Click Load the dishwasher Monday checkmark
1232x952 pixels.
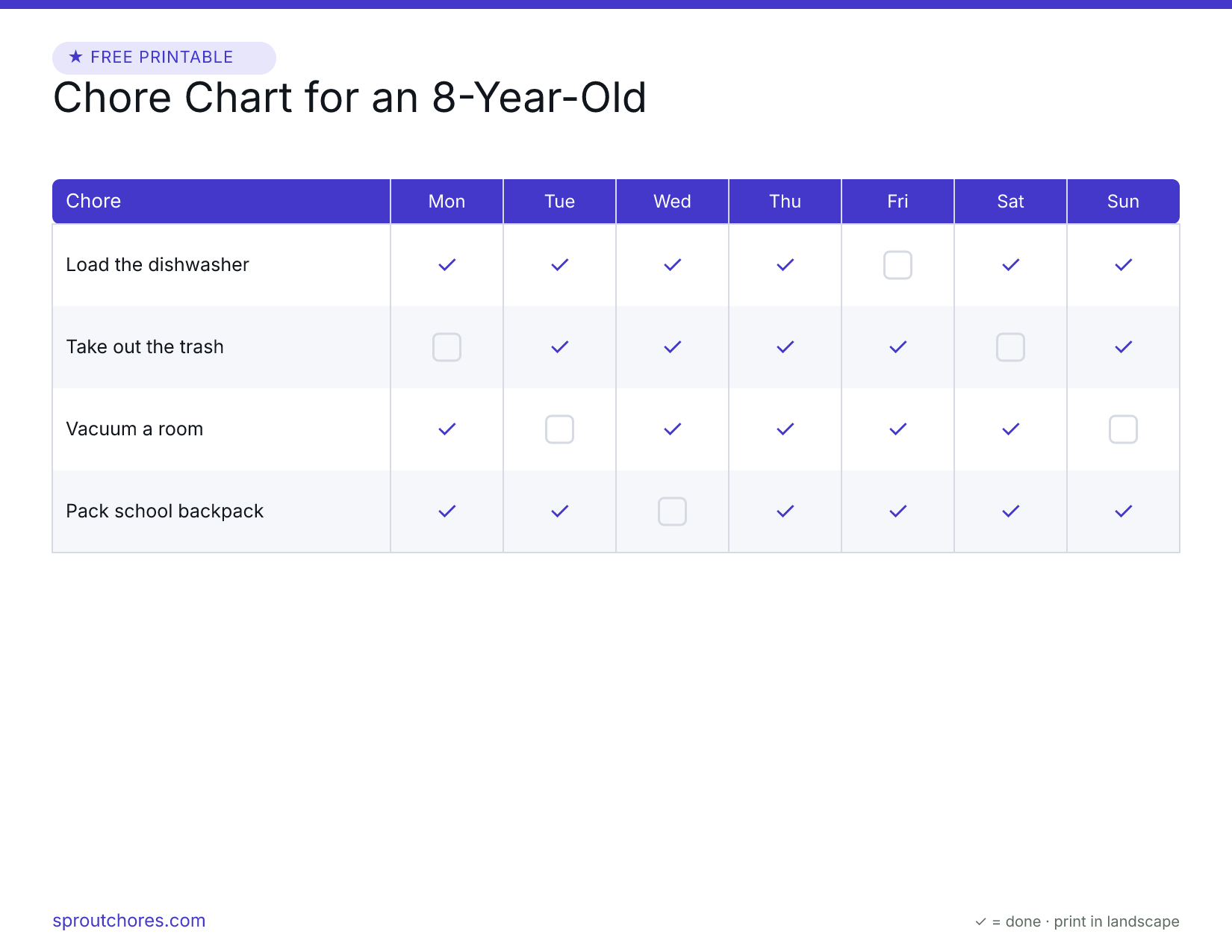(447, 265)
